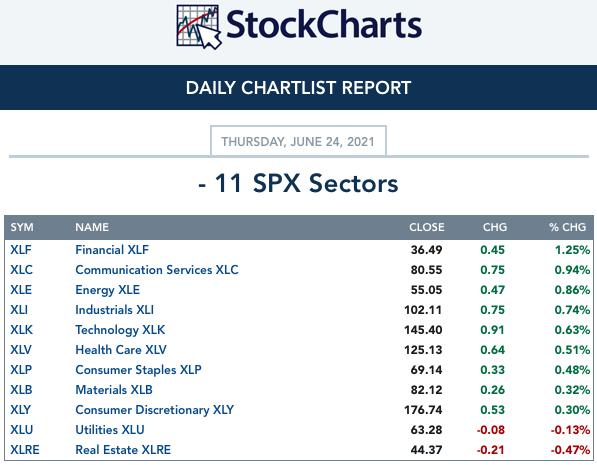
Task: Click the StockCharts logo icon
Action: click(199, 26)
